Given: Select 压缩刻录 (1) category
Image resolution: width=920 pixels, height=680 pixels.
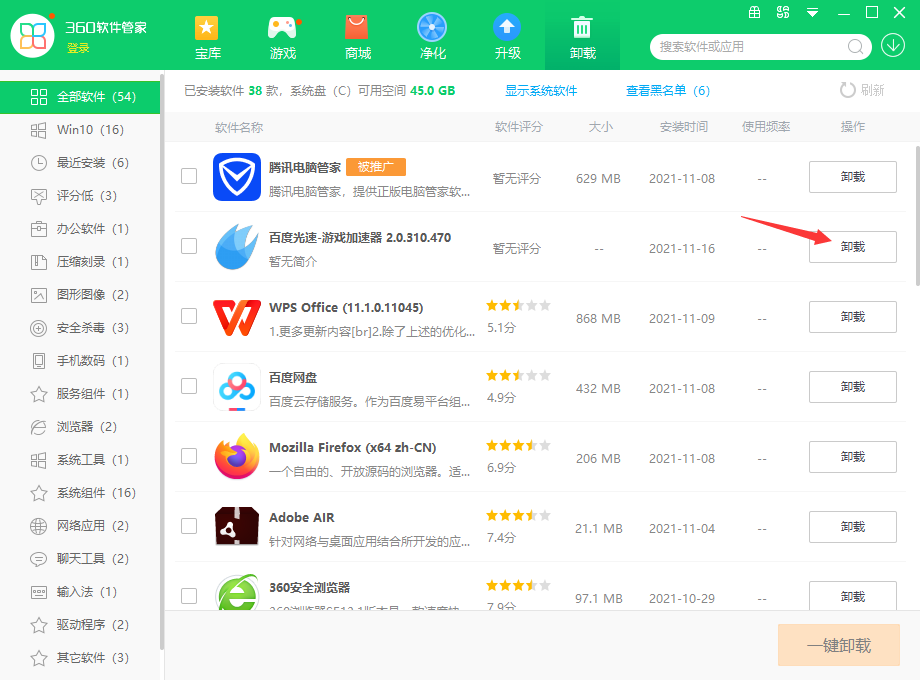Looking at the screenshot, I should tap(80, 262).
